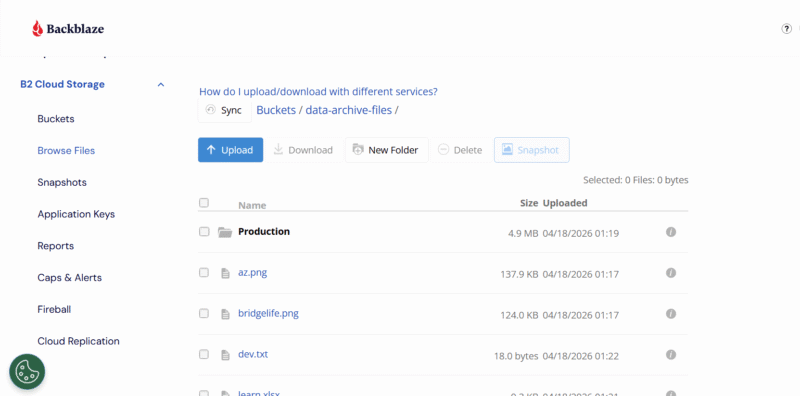Collapse the B2 Cloud Storage section chevron
Viewport: 800px width, 396px height.
[161, 85]
